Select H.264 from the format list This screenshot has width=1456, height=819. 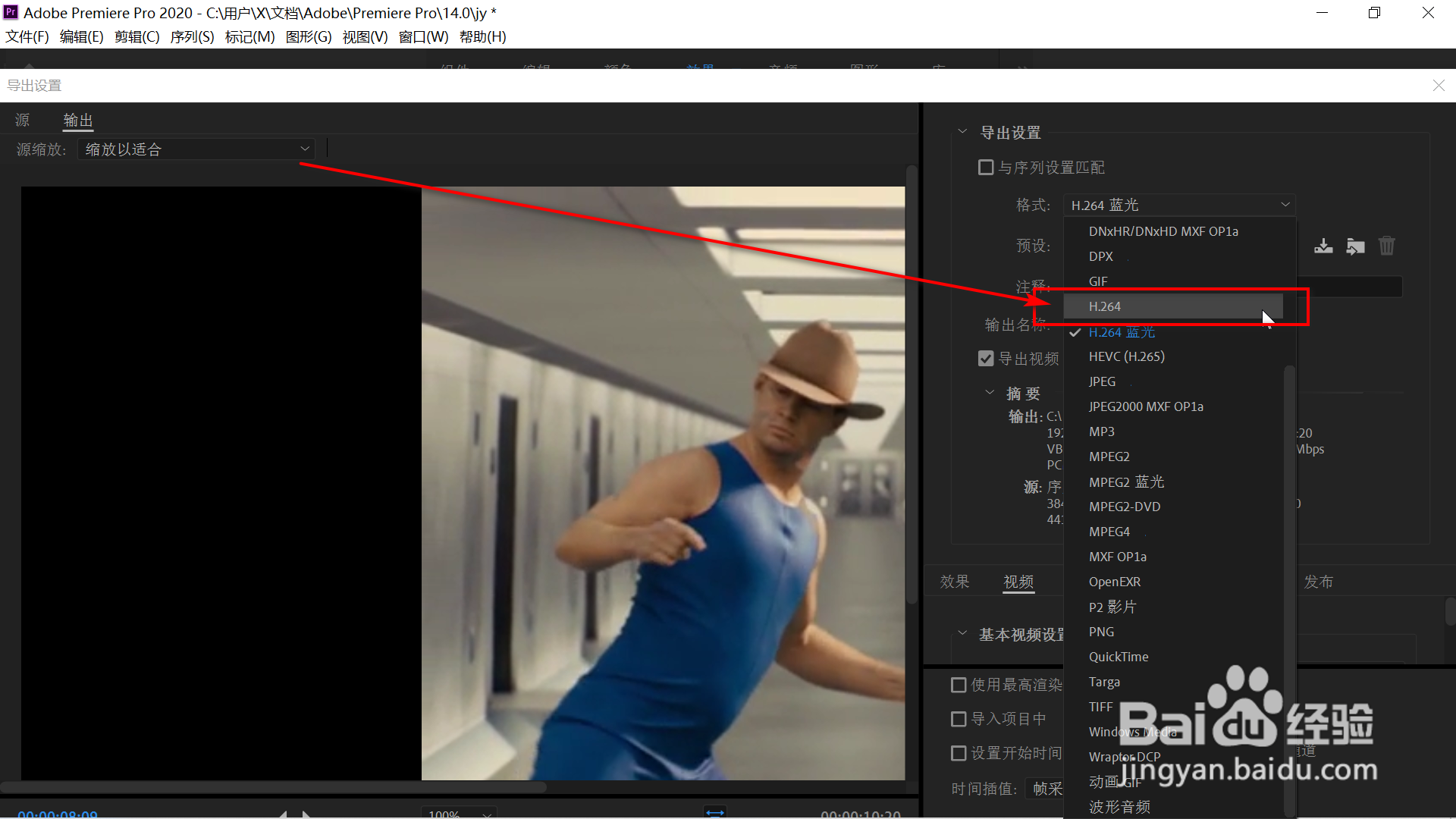tap(1104, 306)
